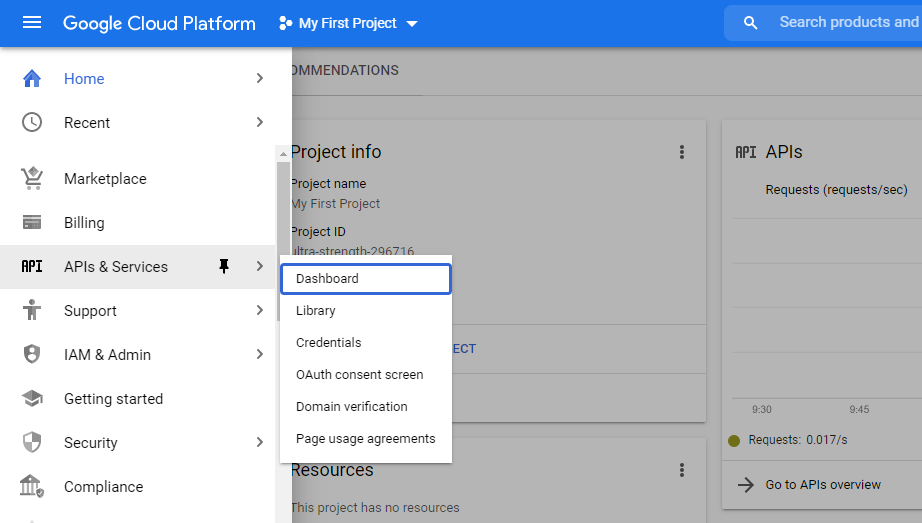This screenshot has width=922, height=523.
Task: Open IAM & Admin from the sidebar
Action: 108,355
